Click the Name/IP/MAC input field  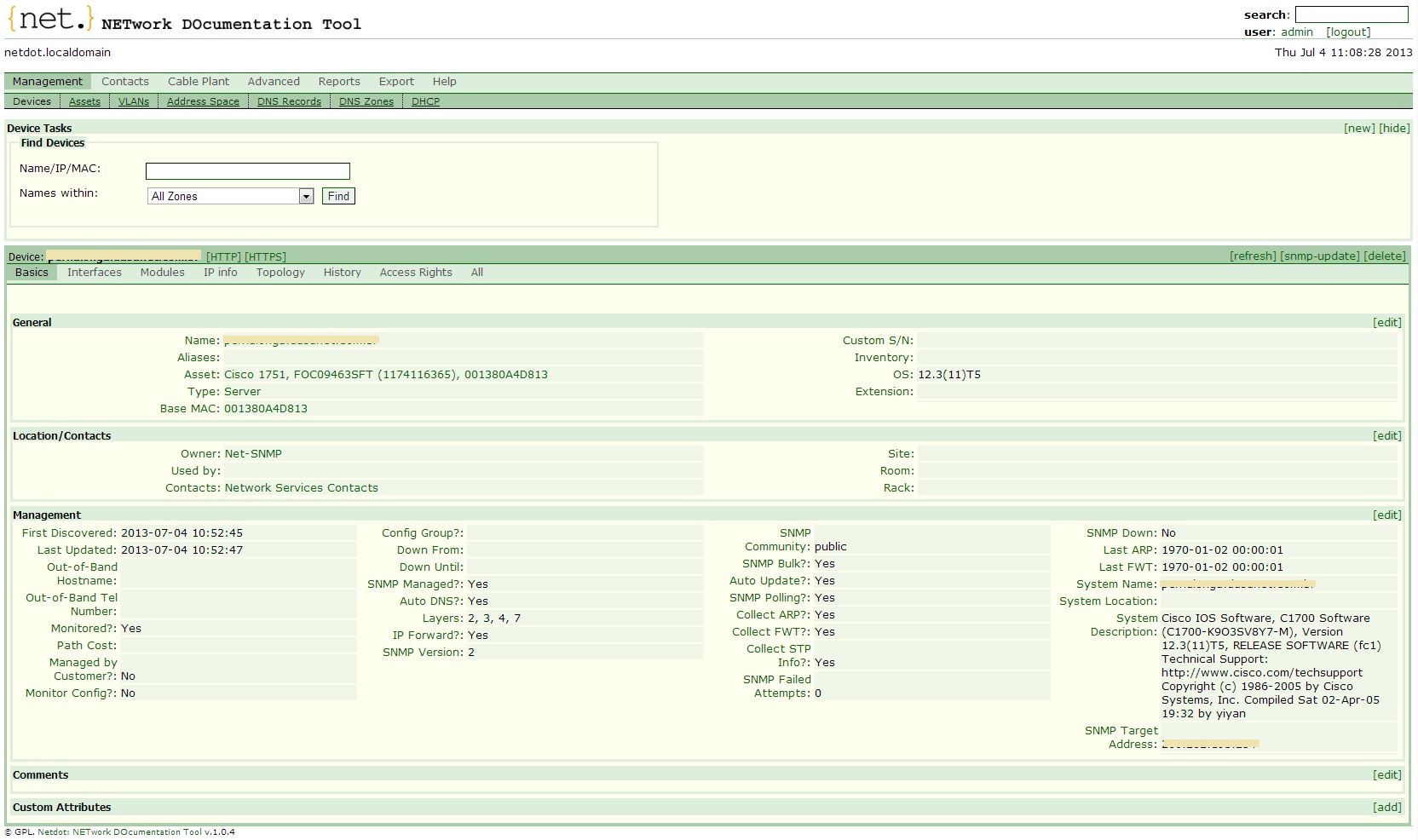pos(247,170)
